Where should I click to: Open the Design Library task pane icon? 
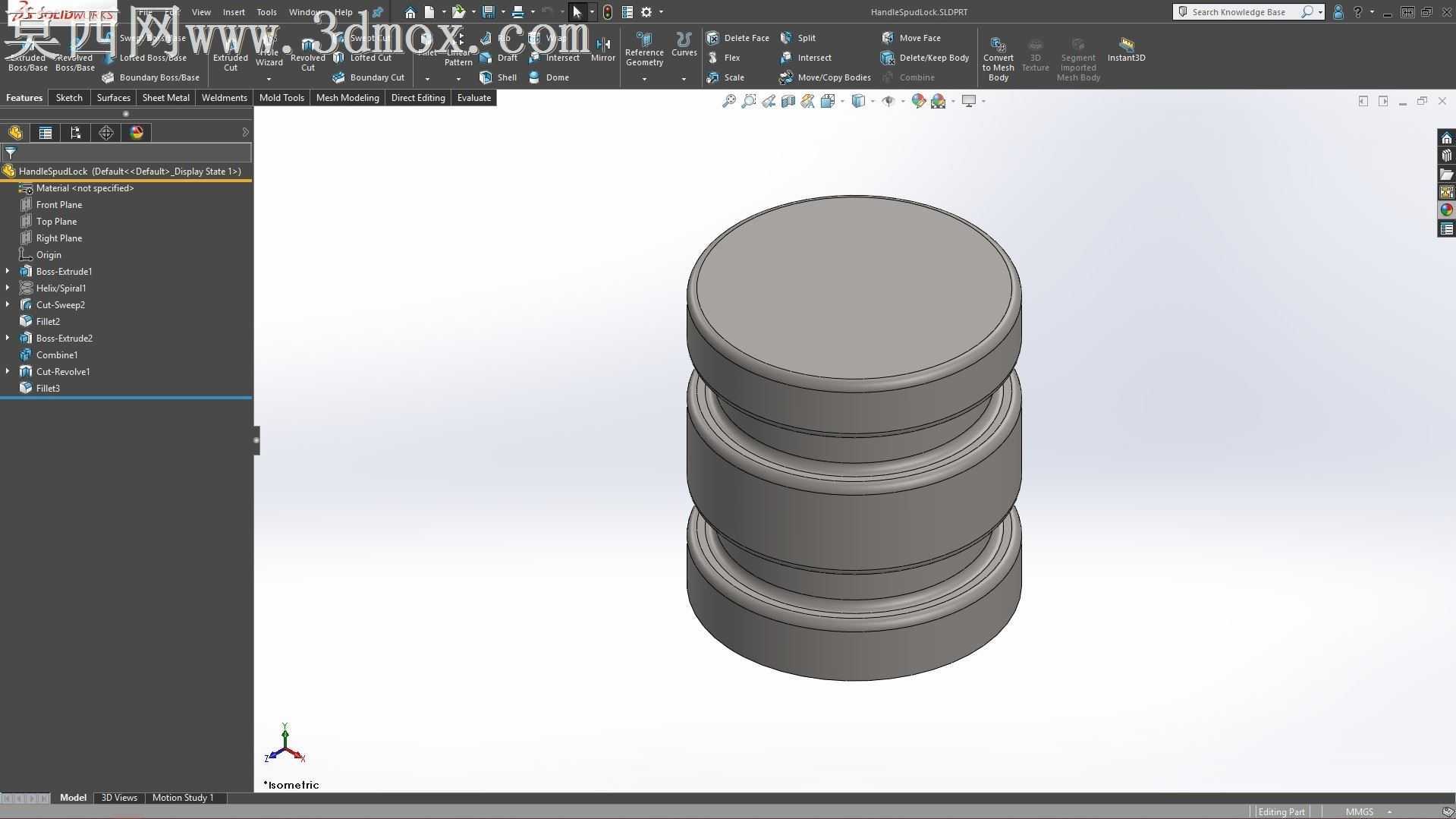tap(1446, 156)
